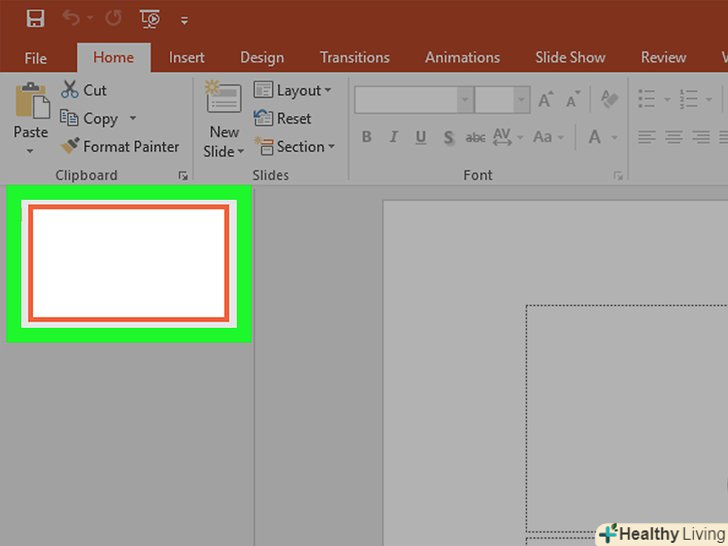Open the Layout dropdown

click(x=291, y=90)
